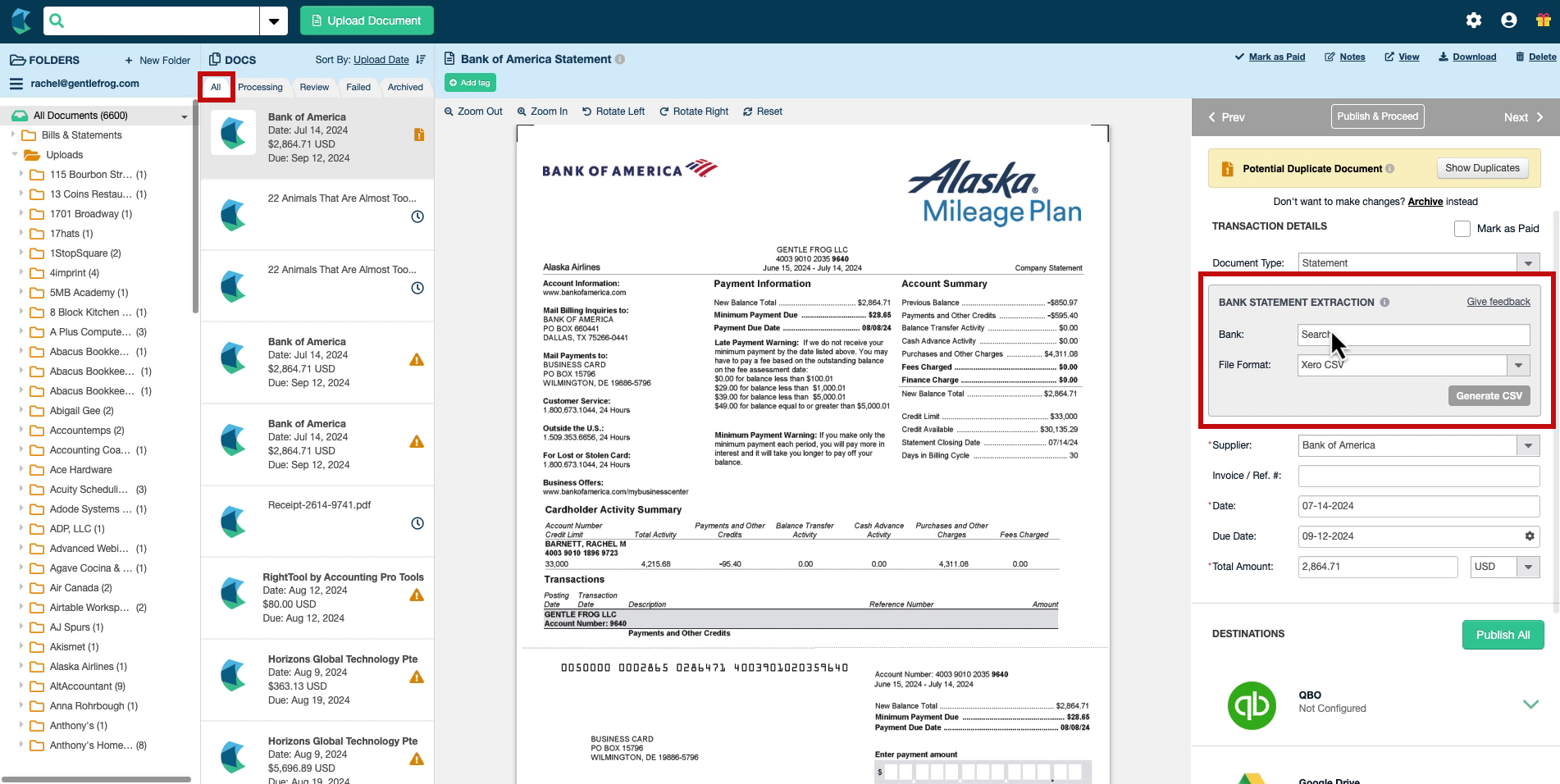Click warning icon on $363.13 Horizons Global doc
Screen dimensions: 1560x784
point(417,677)
